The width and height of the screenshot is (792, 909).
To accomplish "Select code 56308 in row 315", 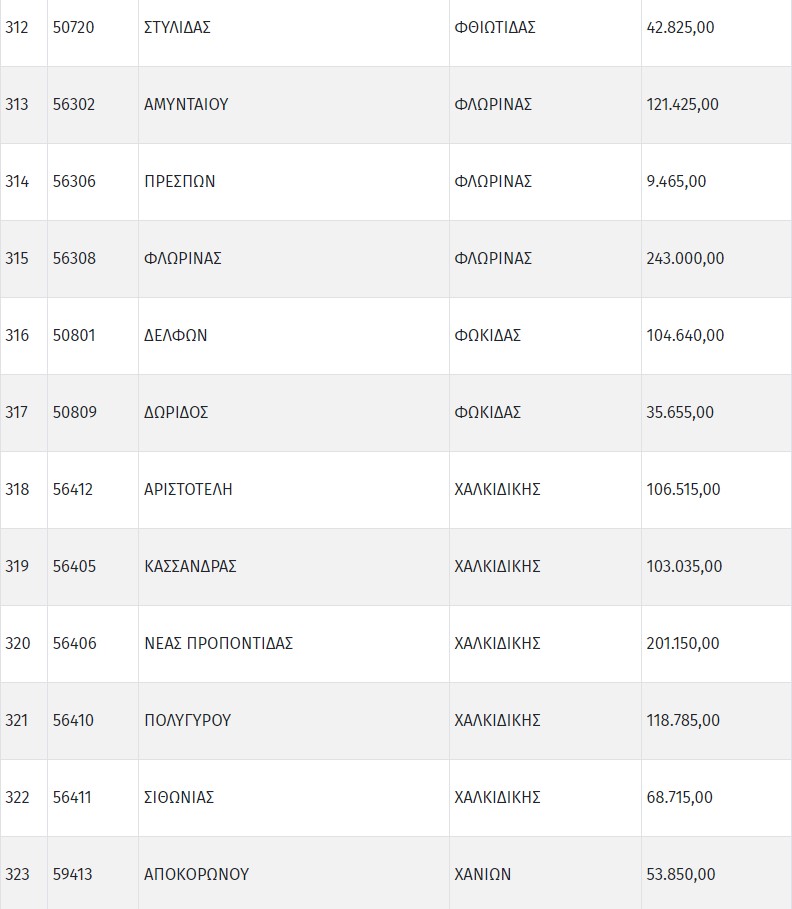I will point(74,258).
